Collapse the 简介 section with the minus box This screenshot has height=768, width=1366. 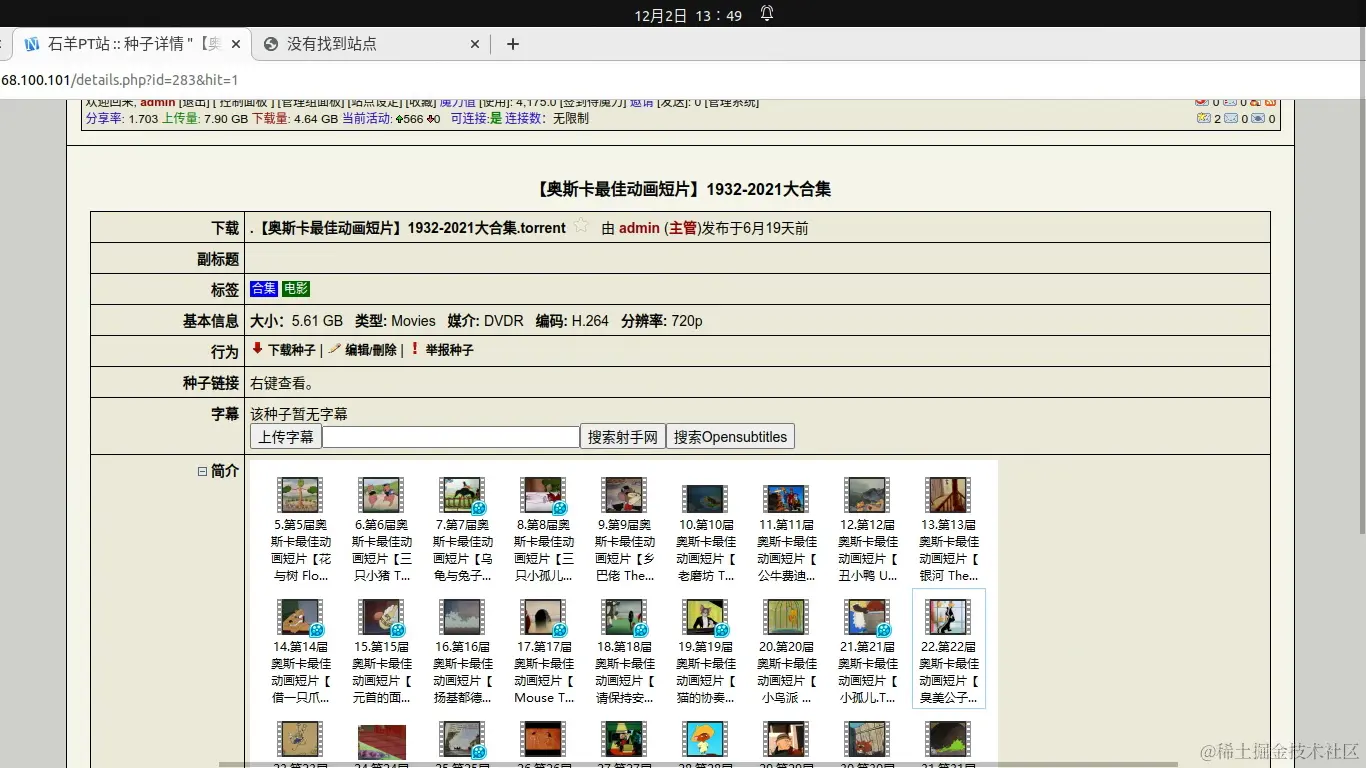[203, 470]
